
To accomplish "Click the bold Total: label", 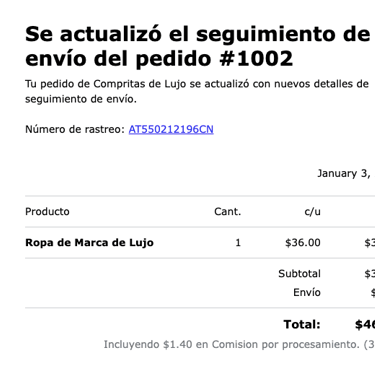I will [x=302, y=324].
